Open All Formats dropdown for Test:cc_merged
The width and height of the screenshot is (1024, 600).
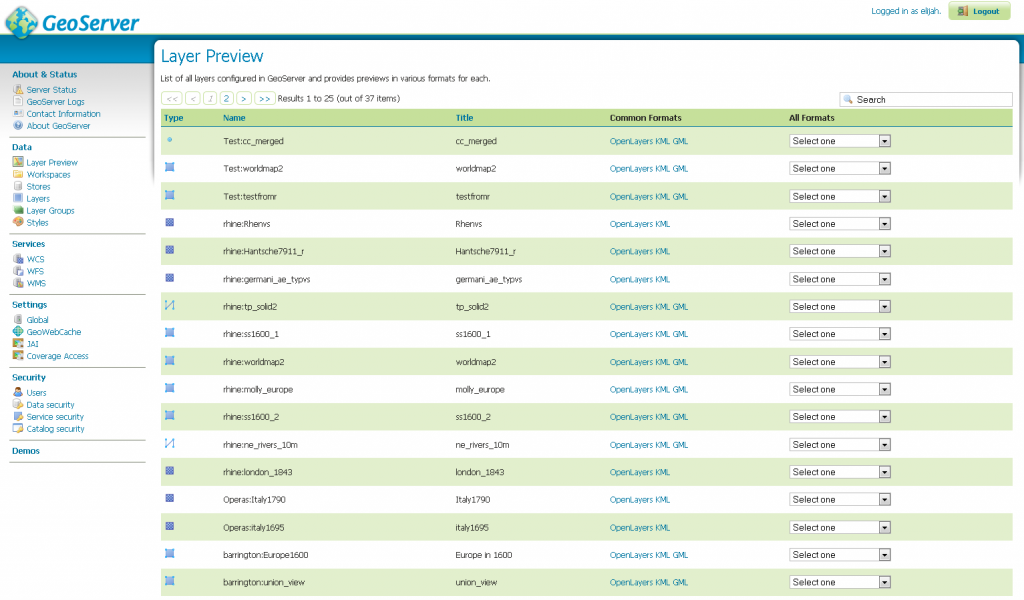pyautogui.click(x=840, y=141)
